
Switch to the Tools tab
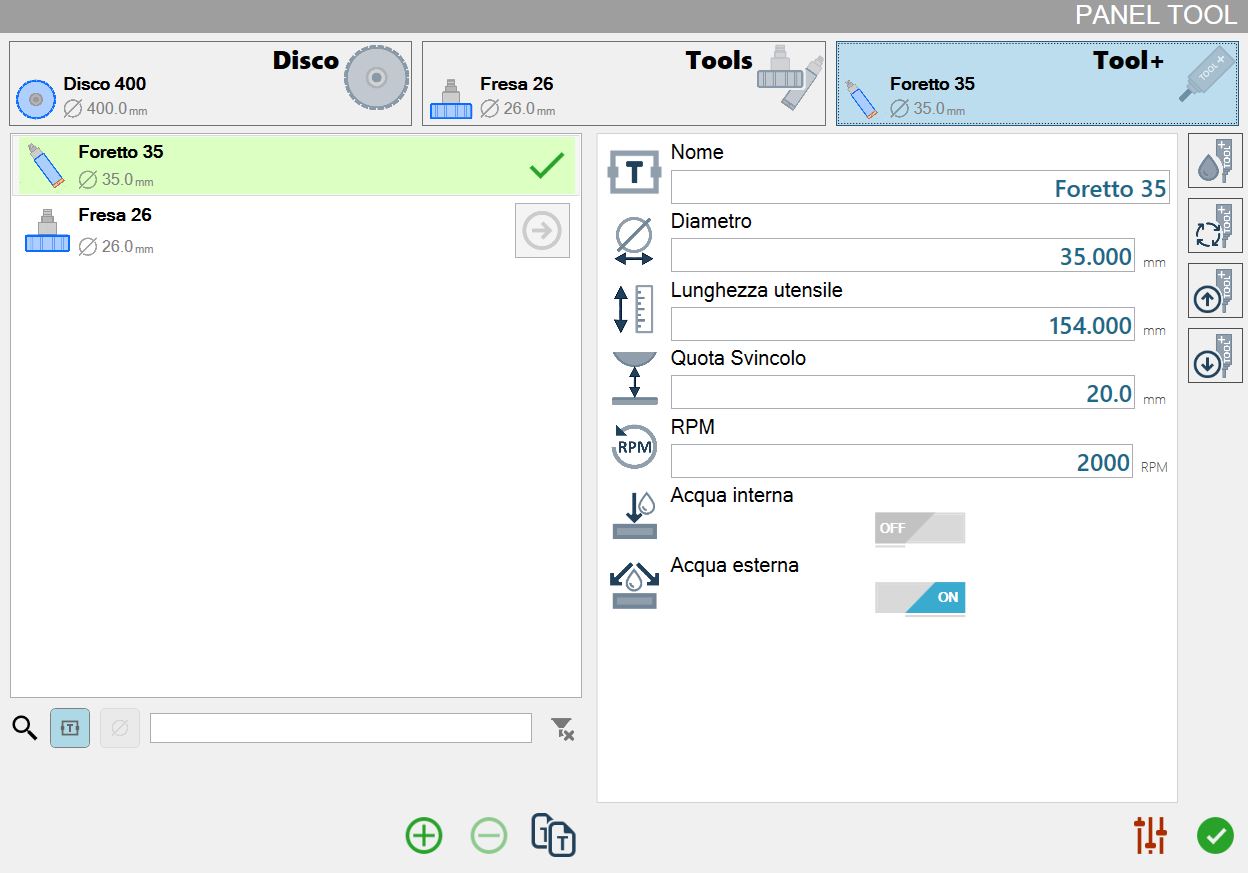point(623,83)
